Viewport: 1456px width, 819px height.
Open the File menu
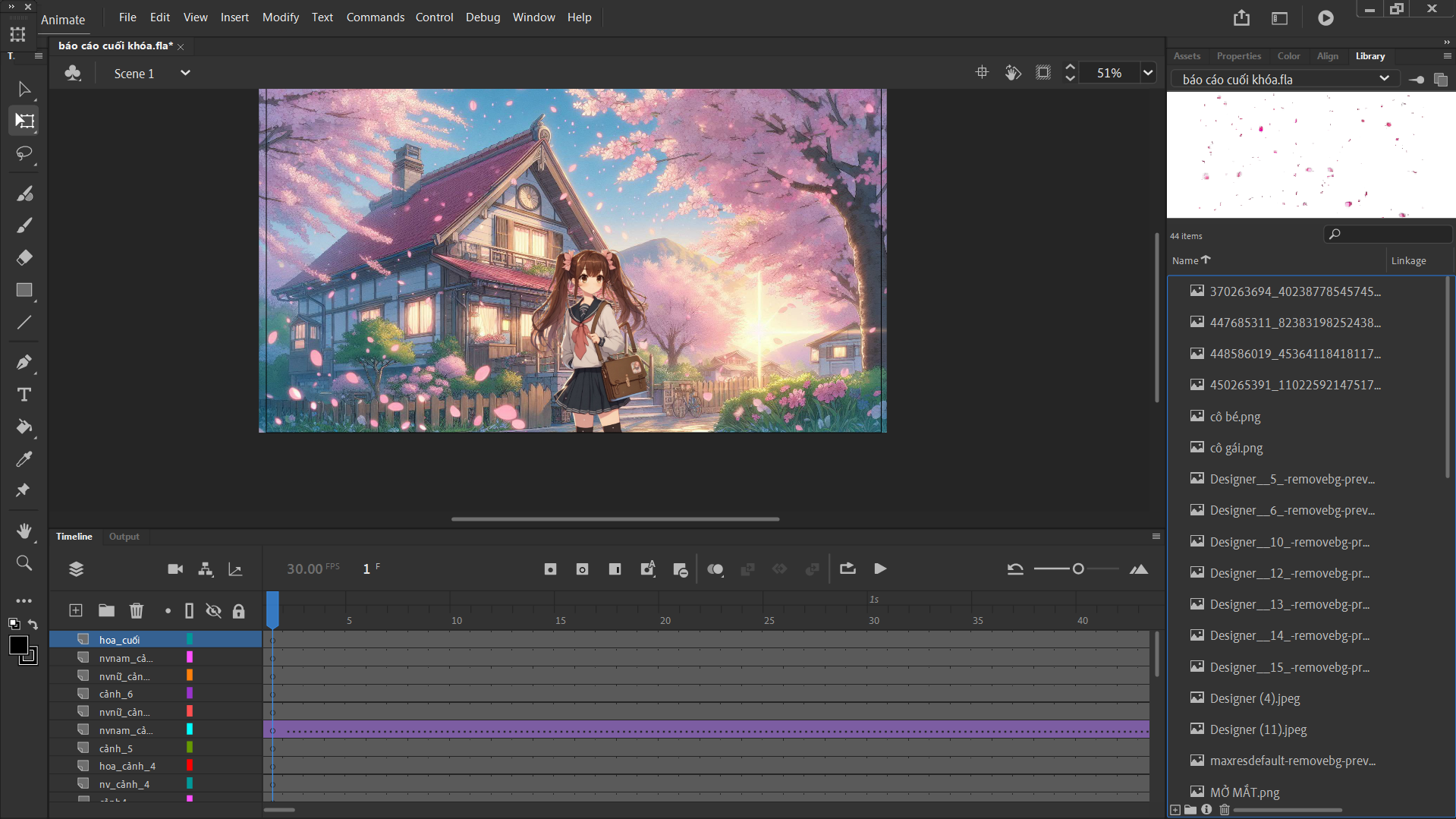tap(127, 17)
